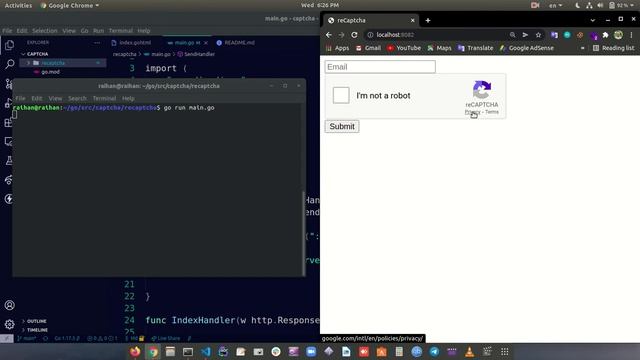Close the main.go editor tab
This screenshot has height=360, width=640.
click(206, 43)
